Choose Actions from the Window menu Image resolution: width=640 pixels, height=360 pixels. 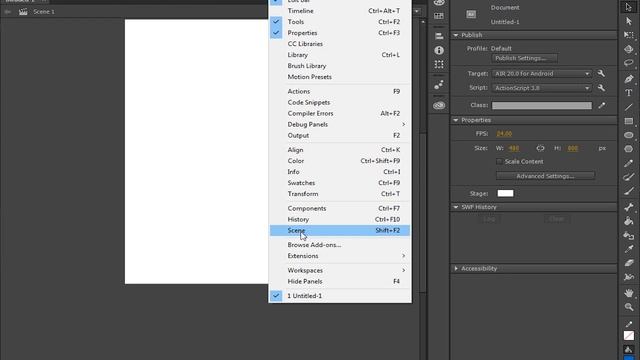[x=340, y=91]
